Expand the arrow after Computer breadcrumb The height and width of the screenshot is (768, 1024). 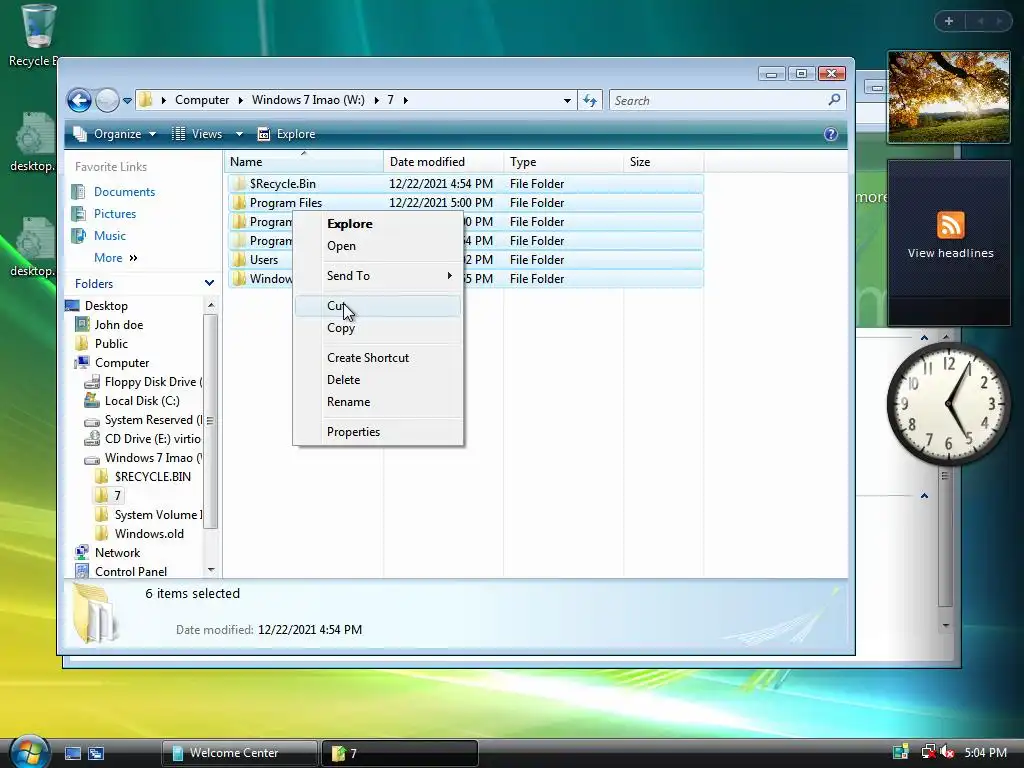tap(241, 100)
